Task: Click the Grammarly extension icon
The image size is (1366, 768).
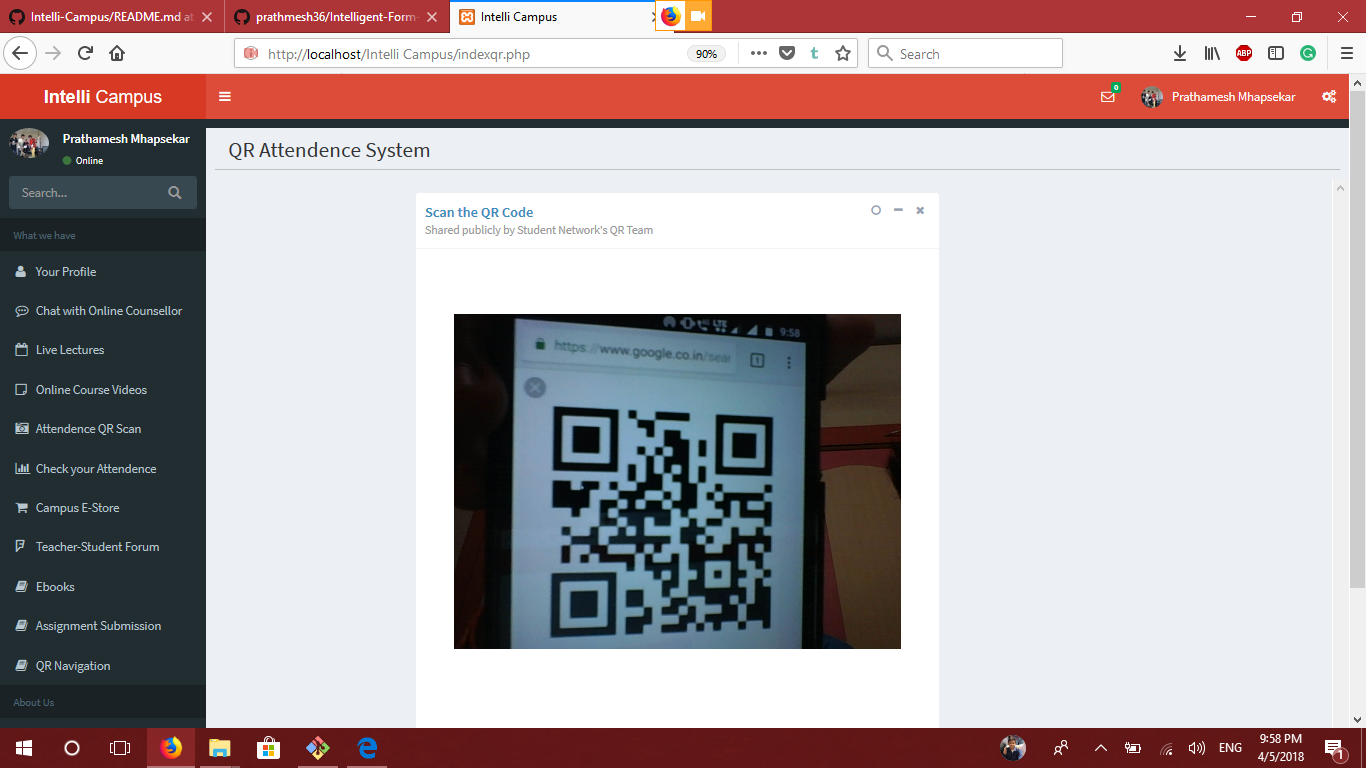Action: coord(1308,54)
